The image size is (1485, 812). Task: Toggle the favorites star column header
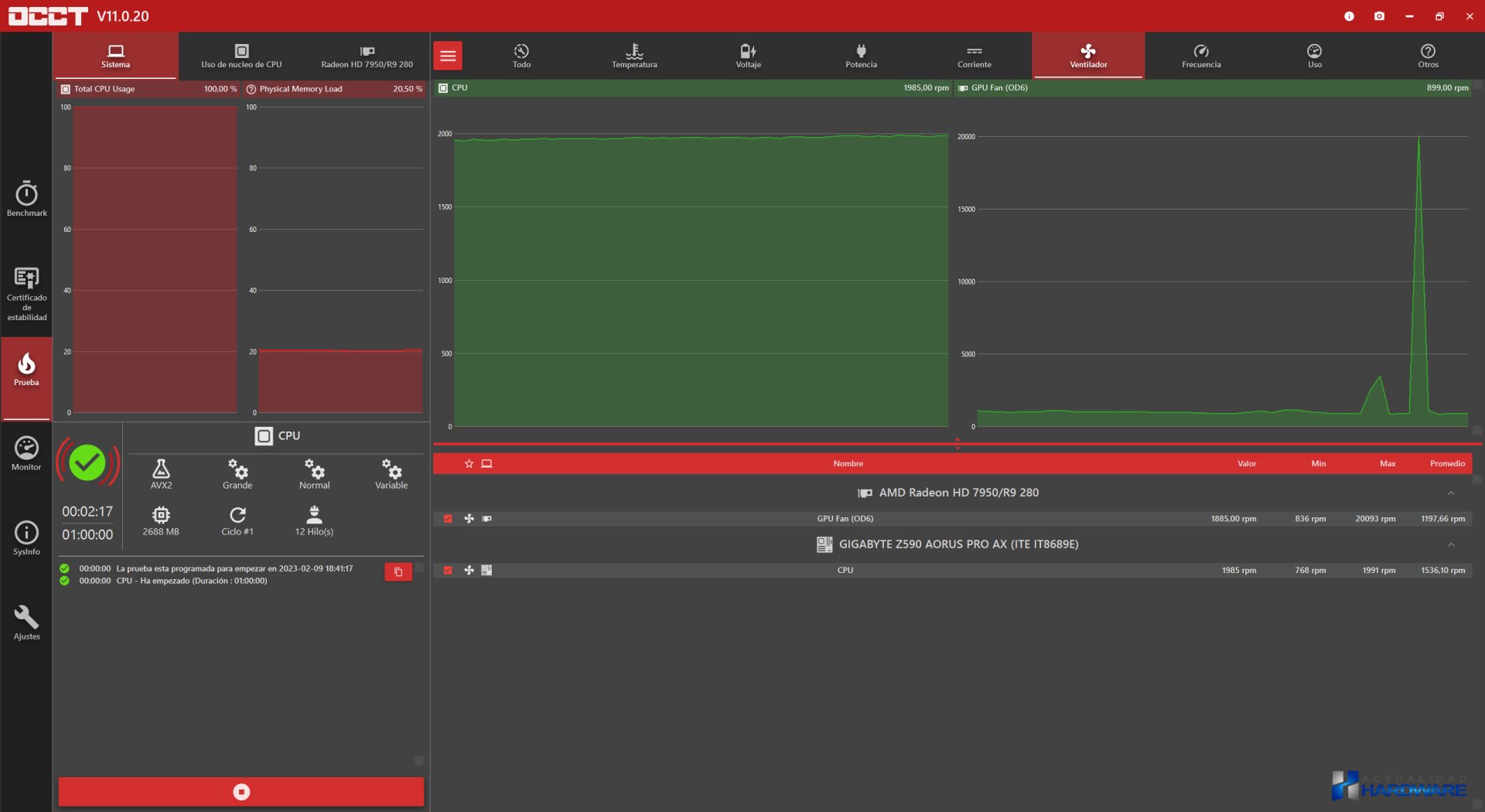coord(469,464)
